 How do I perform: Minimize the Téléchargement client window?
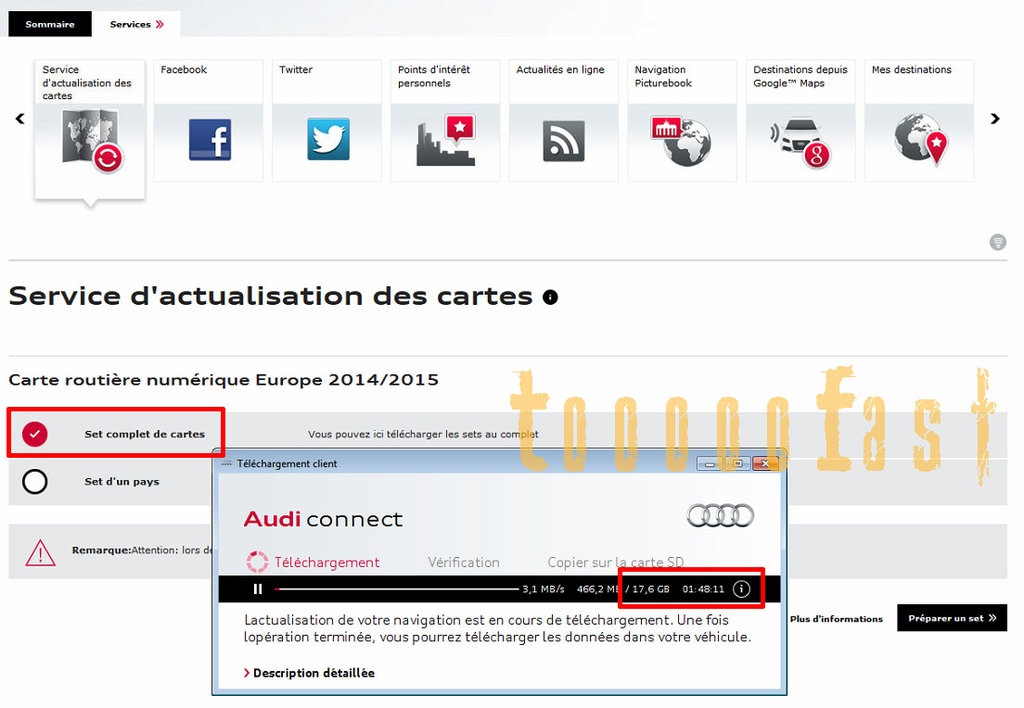[709, 464]
